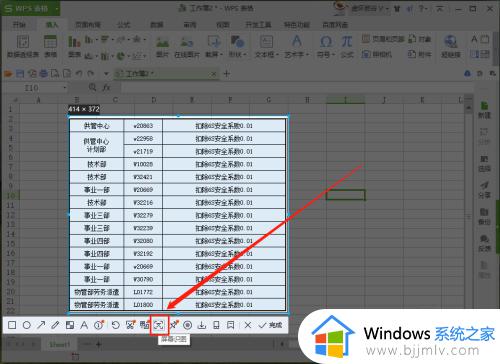This screenshot has height=364, width=500.
Task: Click redo in quick access toolbar
Action: [x=91, y=73]
